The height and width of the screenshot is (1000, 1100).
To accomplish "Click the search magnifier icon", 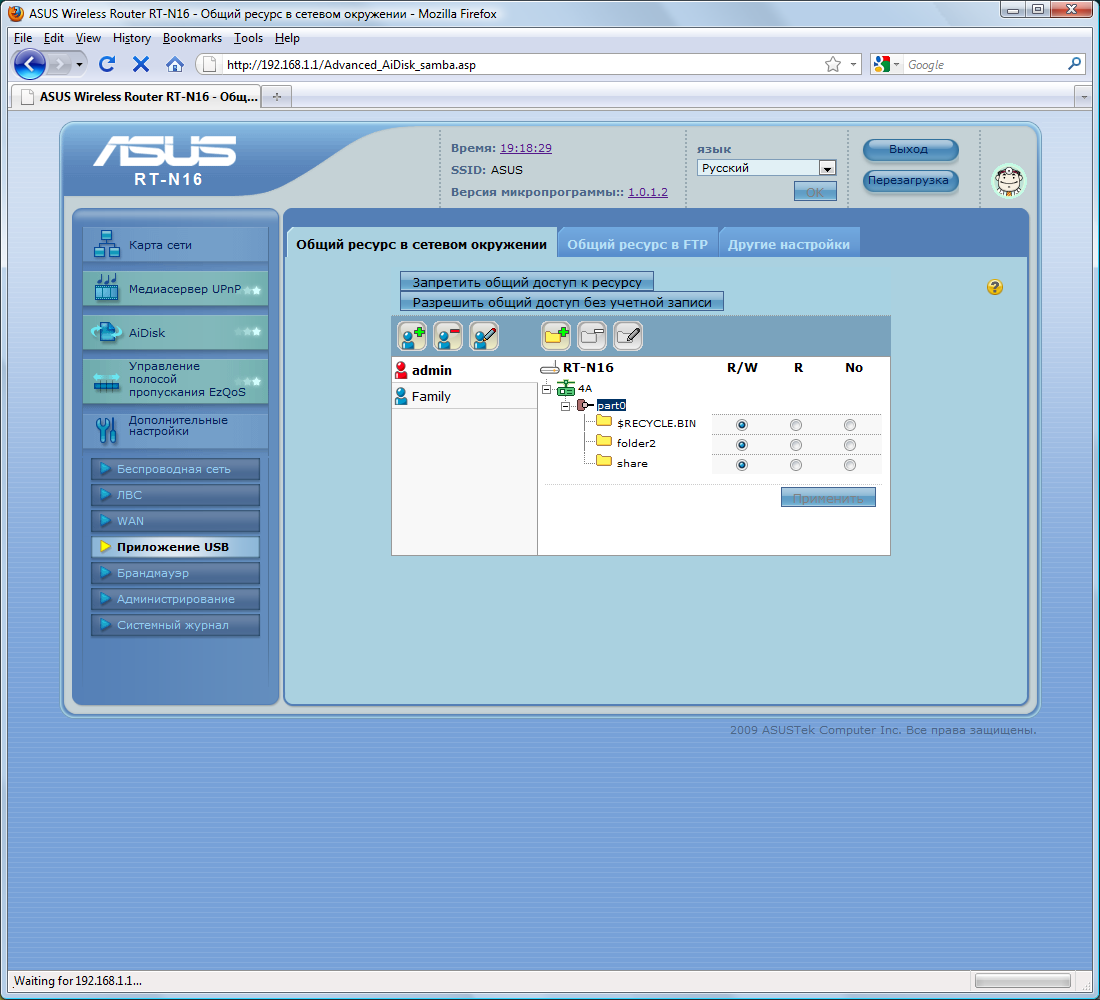I will 1074,64.
